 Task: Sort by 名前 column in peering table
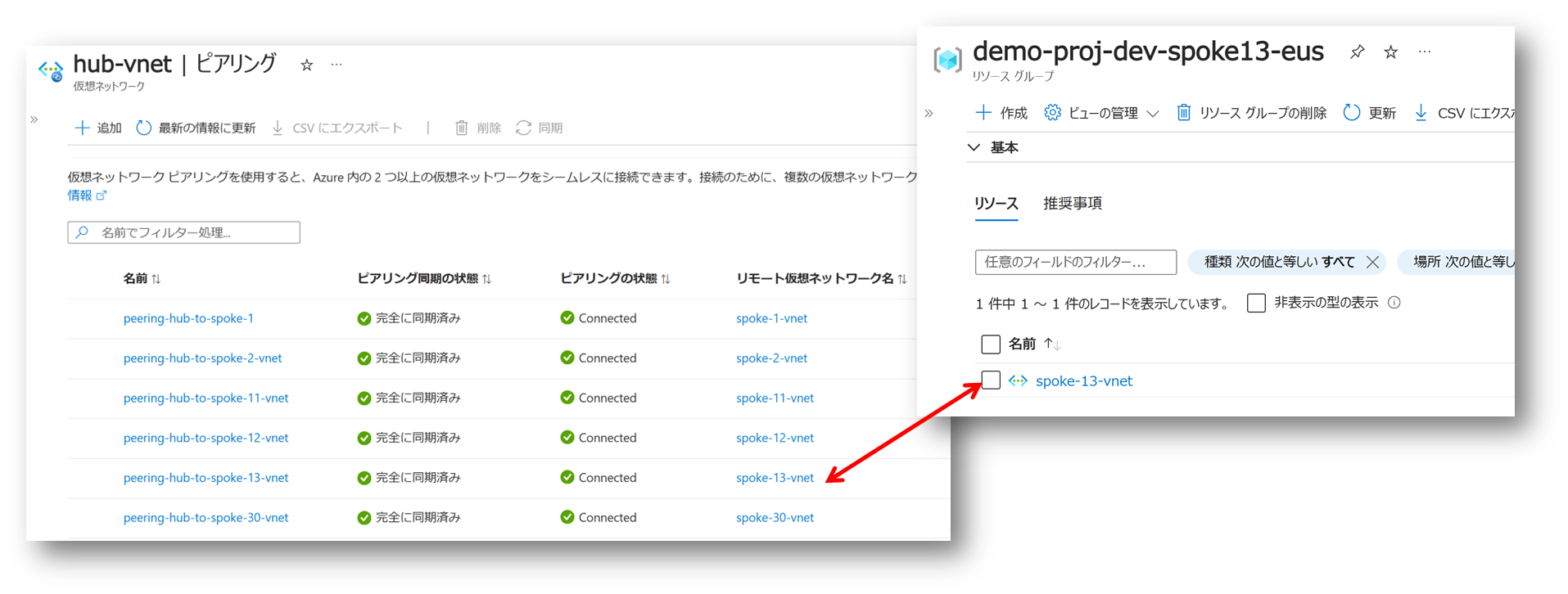[x=142, y=278]
